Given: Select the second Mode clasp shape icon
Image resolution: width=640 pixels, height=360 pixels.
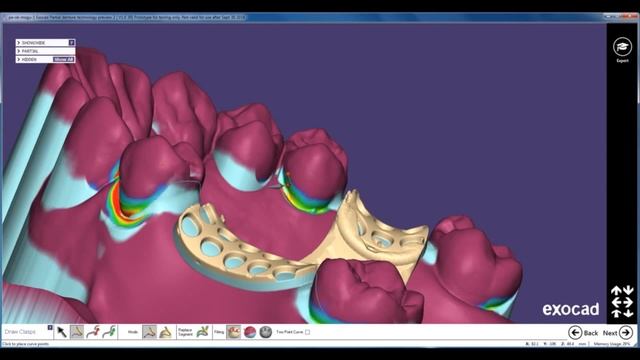Looking at the screenshot, I should 165,332.
